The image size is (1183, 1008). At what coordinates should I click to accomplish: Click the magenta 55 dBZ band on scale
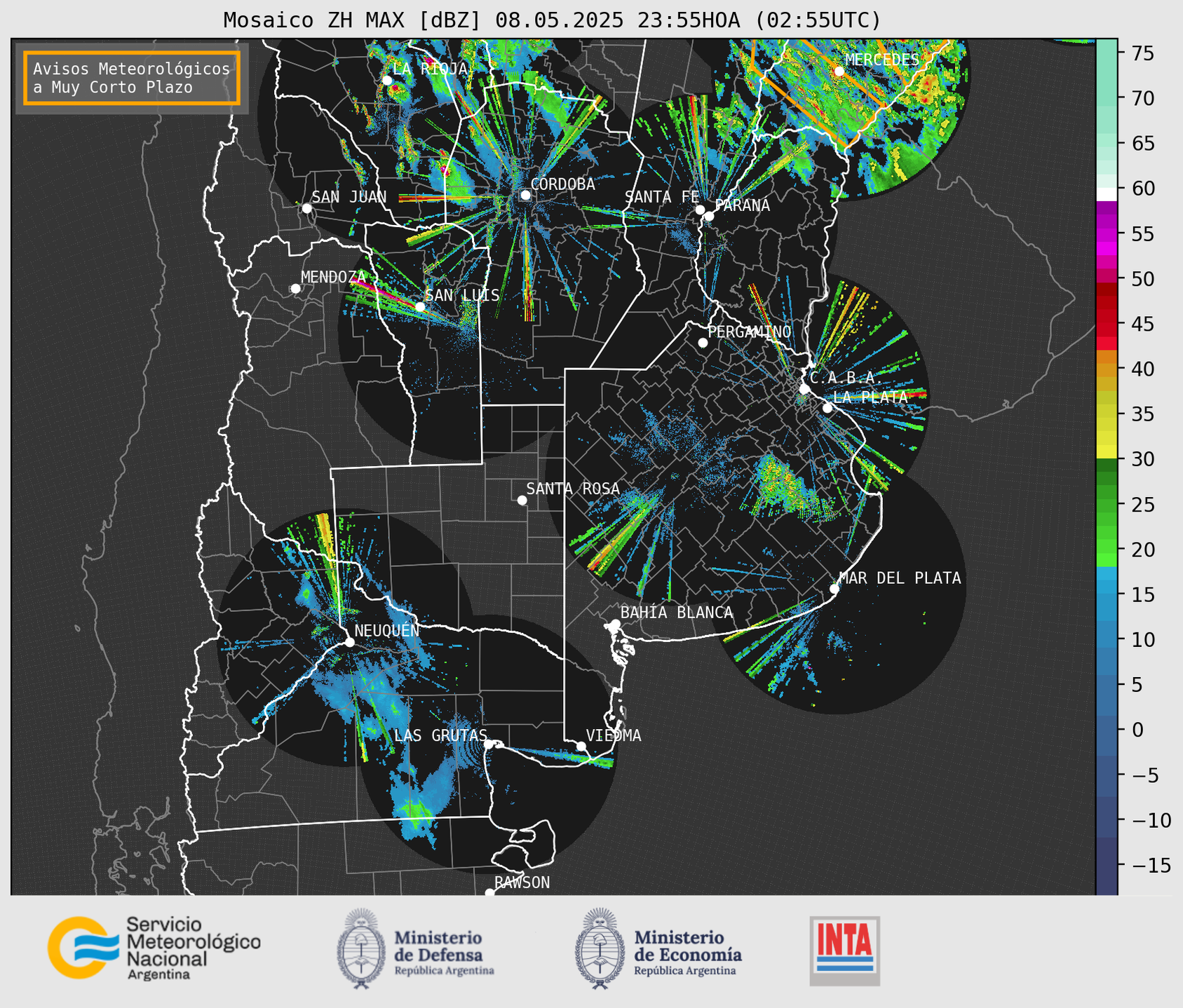click(x=1106, y=233)
